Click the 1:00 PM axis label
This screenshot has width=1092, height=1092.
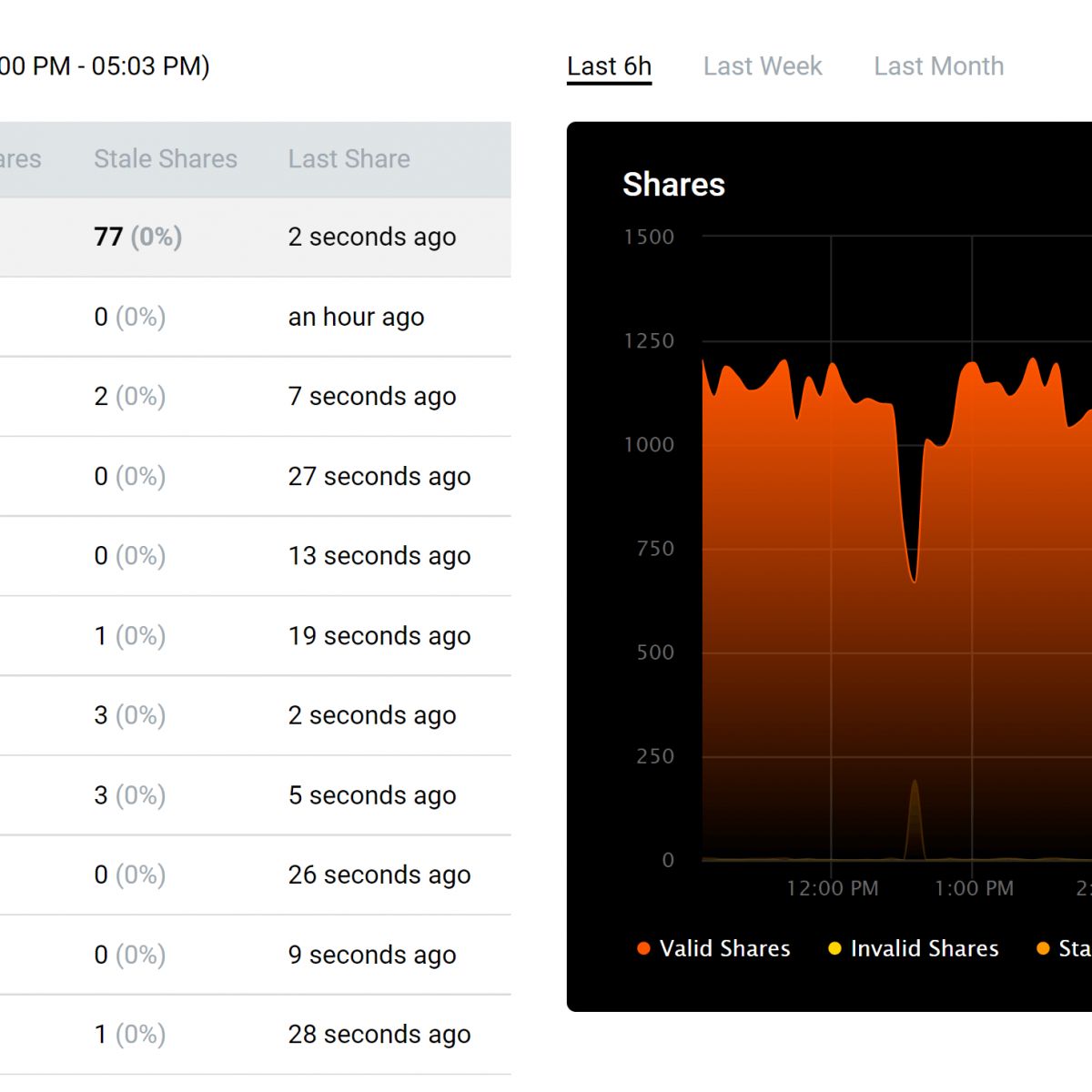(x=973, y=888)
